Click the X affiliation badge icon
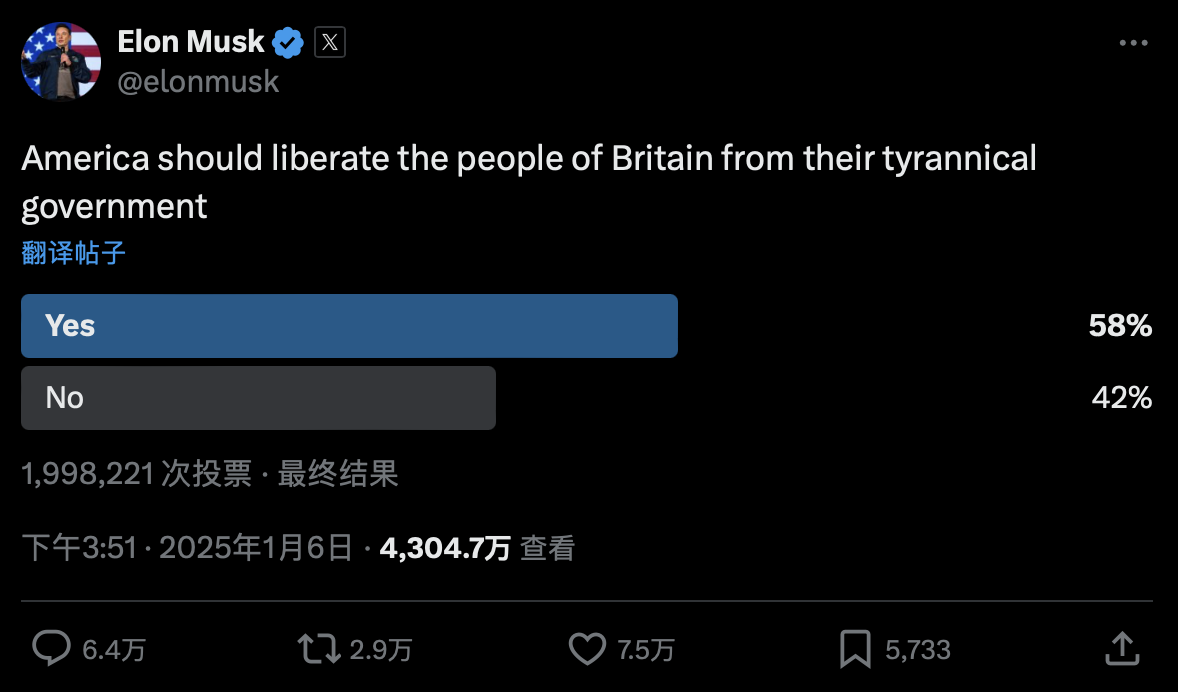This screenshot has width=1178, height=692. (330, 42)
